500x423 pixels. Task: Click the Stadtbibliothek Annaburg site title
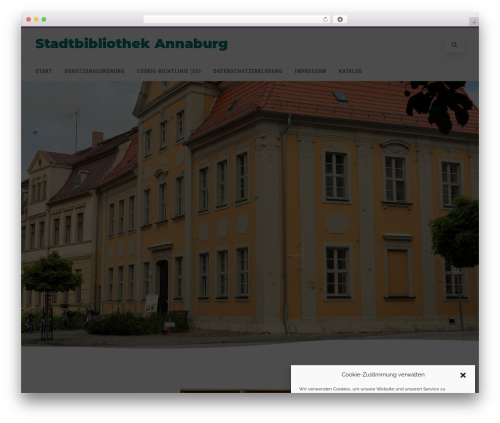131,44
